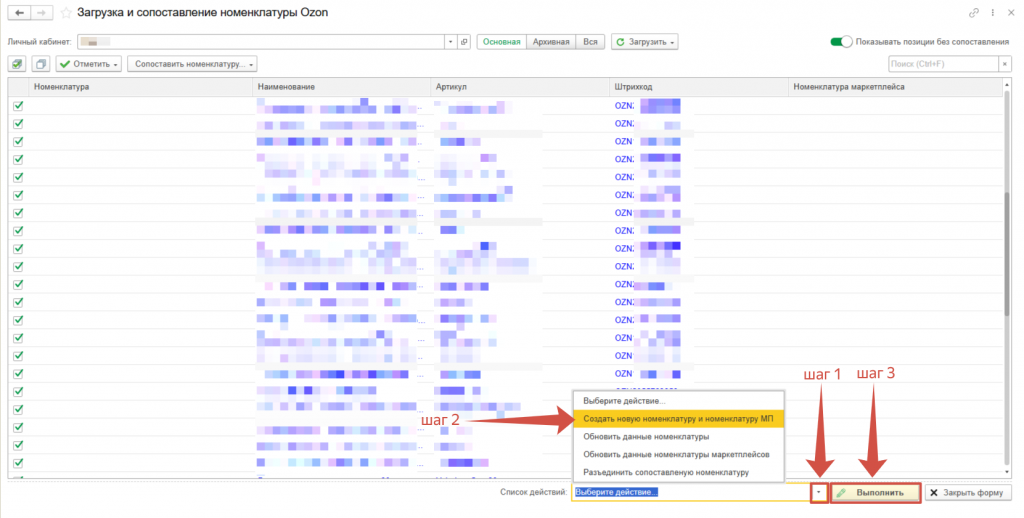This screenshot has height=518, width=1024.
Task: Select Создать новую номенклатуру и номенклатуру МП
Action: tap(678, 419)
